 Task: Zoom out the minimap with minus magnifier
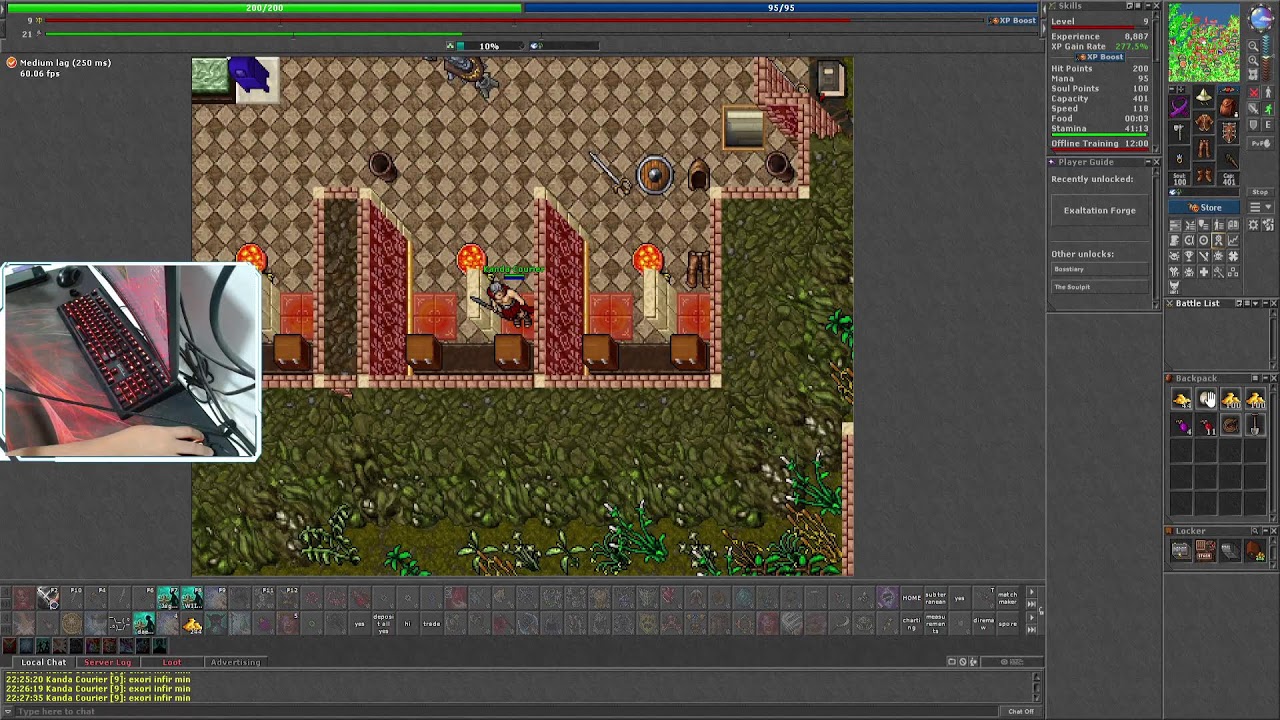click(x=1253, y=46)
